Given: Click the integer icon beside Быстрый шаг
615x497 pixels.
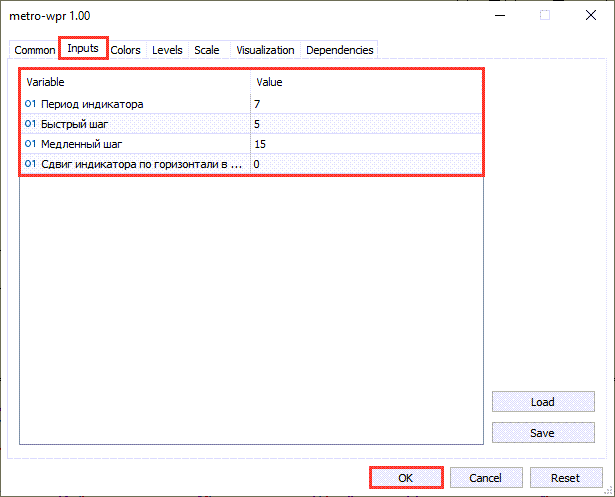Looking at the screenshot, I should (30, 124).
